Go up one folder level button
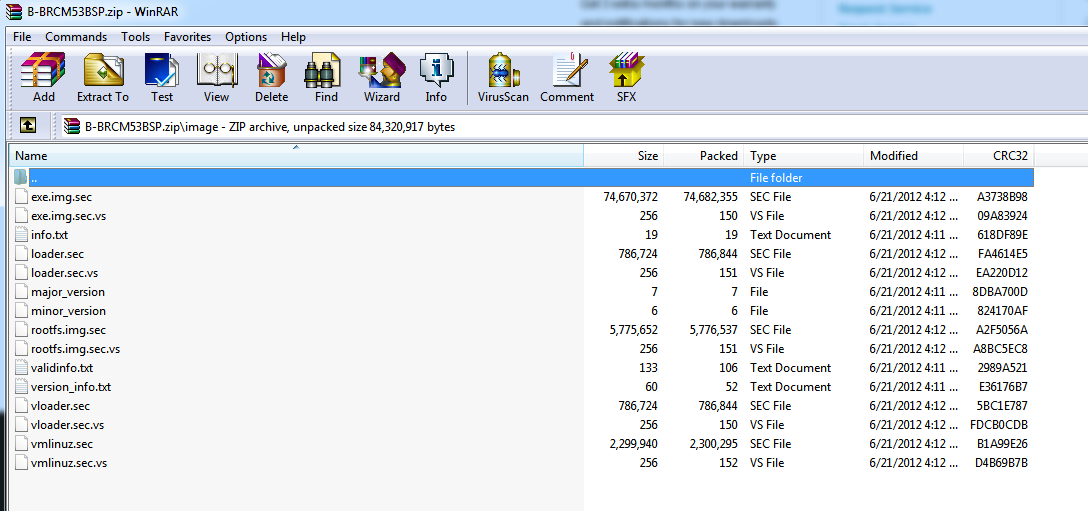 click(x=27, y=125)
